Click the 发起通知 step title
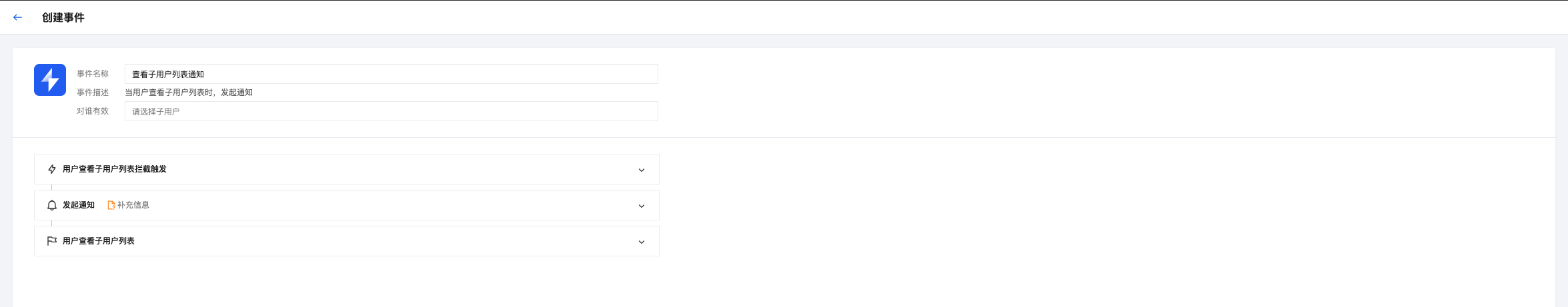The image size is (1568, 307). click(79, 205)
